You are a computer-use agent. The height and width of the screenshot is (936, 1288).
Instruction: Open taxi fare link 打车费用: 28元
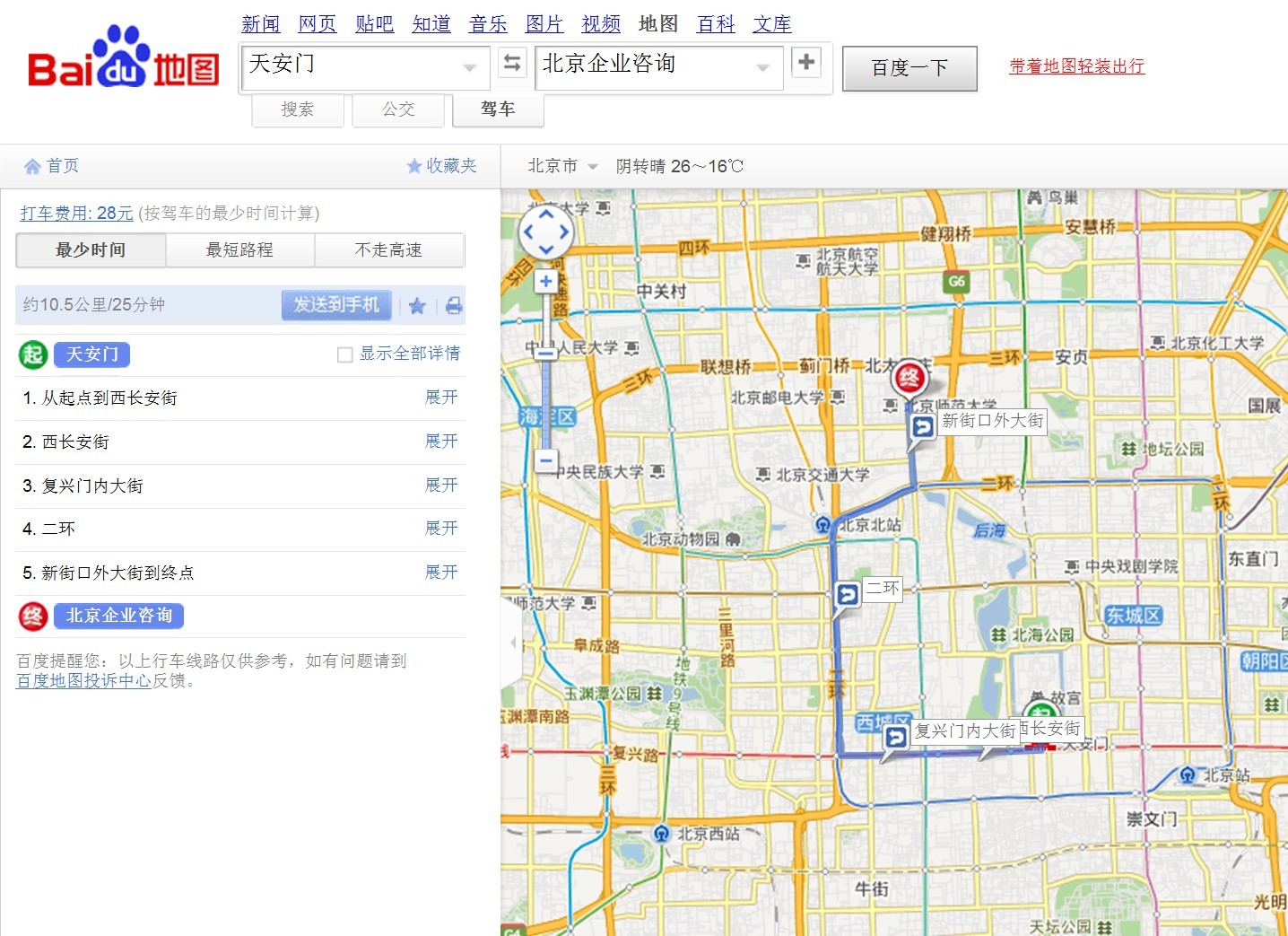(76, 214)
